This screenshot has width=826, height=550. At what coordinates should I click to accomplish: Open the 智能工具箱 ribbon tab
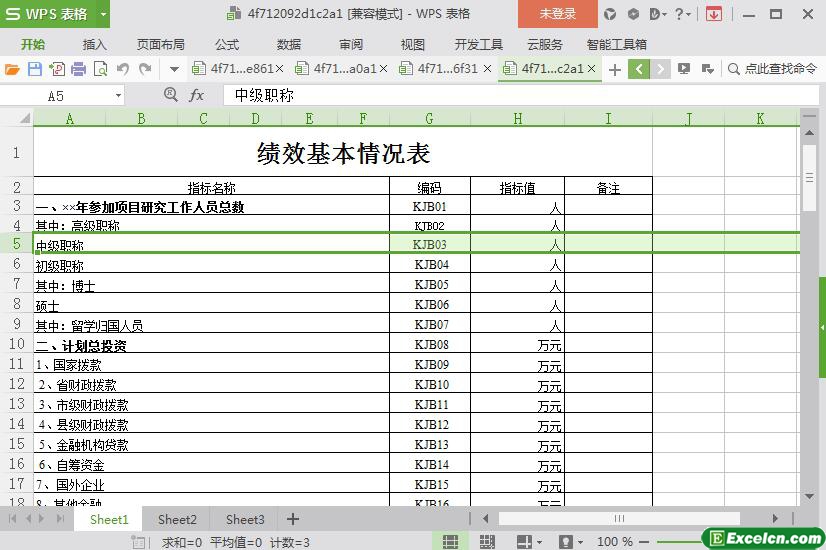pyautogui.click(x=616, y=45)
